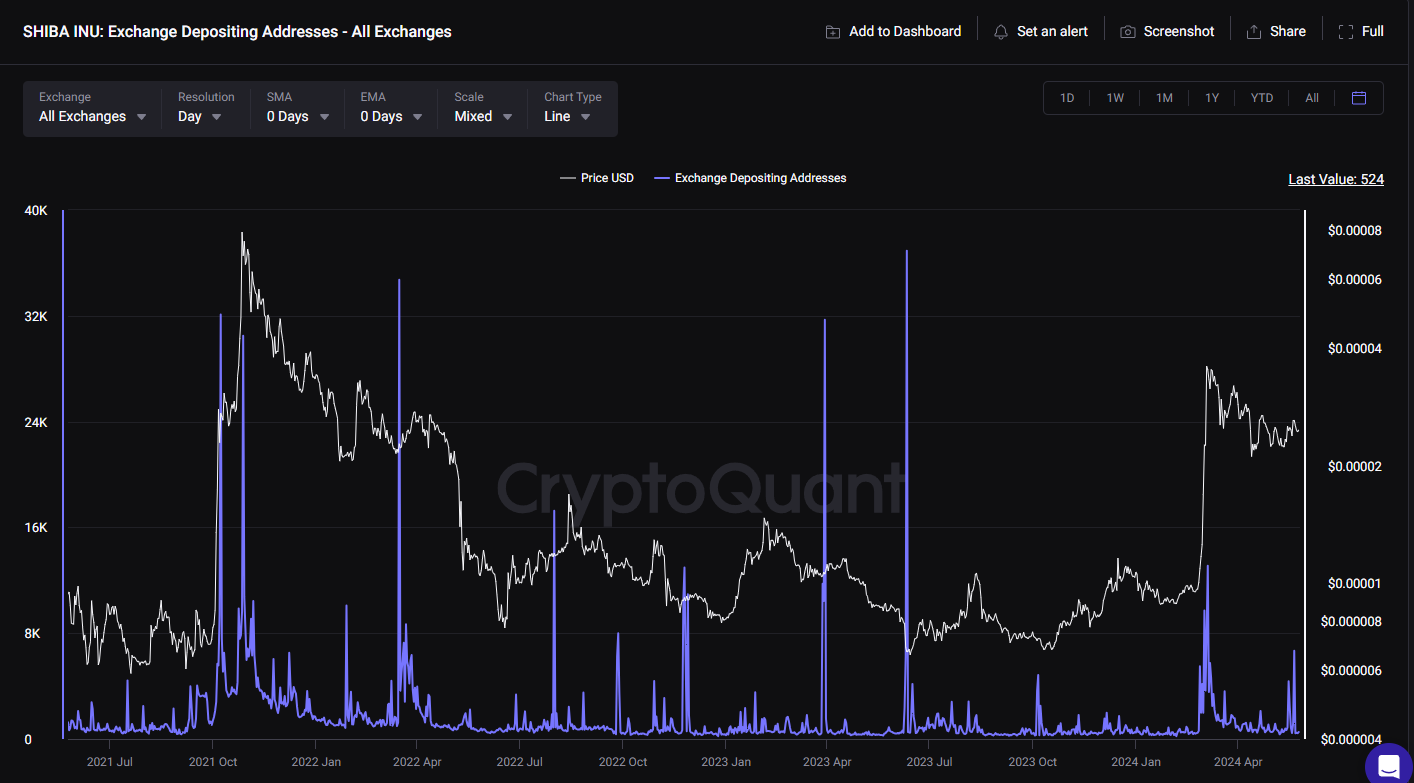Click the Last Value: 524 link
This screenshot has width=1414, height=783.
point(1336,179)
